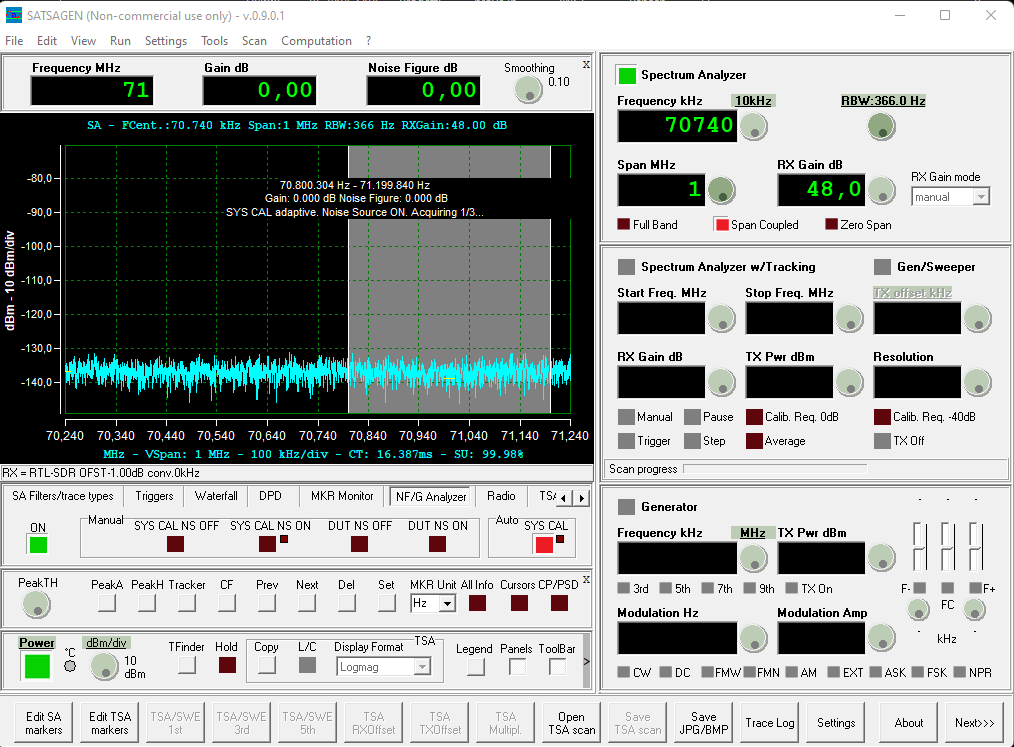Image resolution: width=1014 pixels, height=747 pixels.
Task: Click the RBW:366.0 Hz label
Action: [883, 101]
